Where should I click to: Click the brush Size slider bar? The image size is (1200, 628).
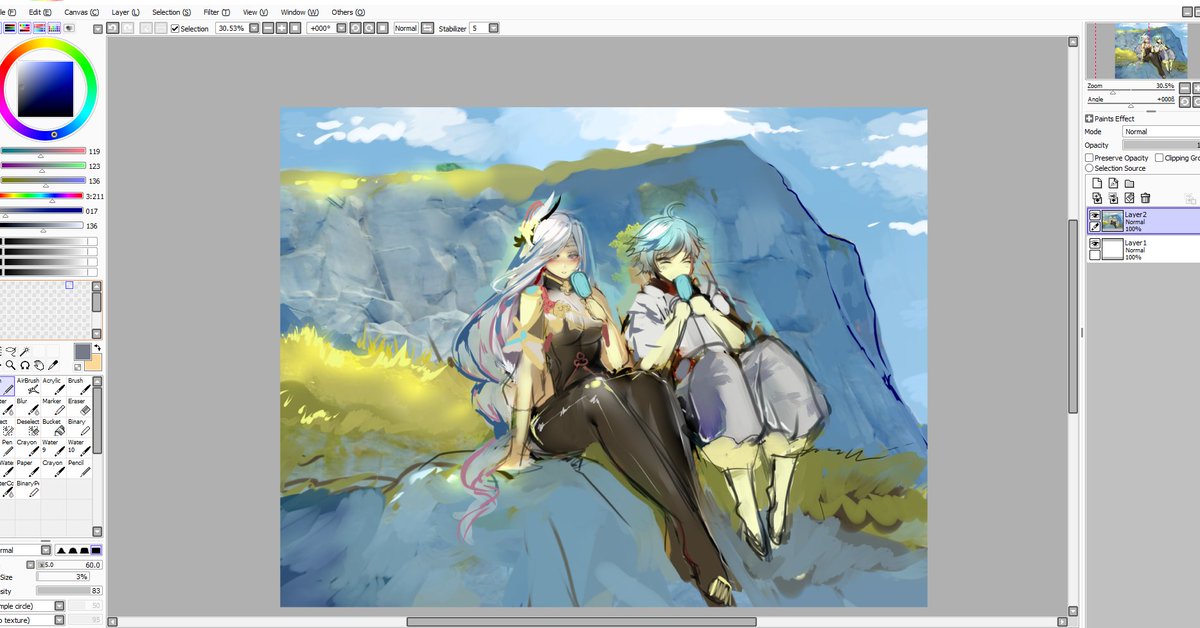pyautogui.click(x=69, y=565)
